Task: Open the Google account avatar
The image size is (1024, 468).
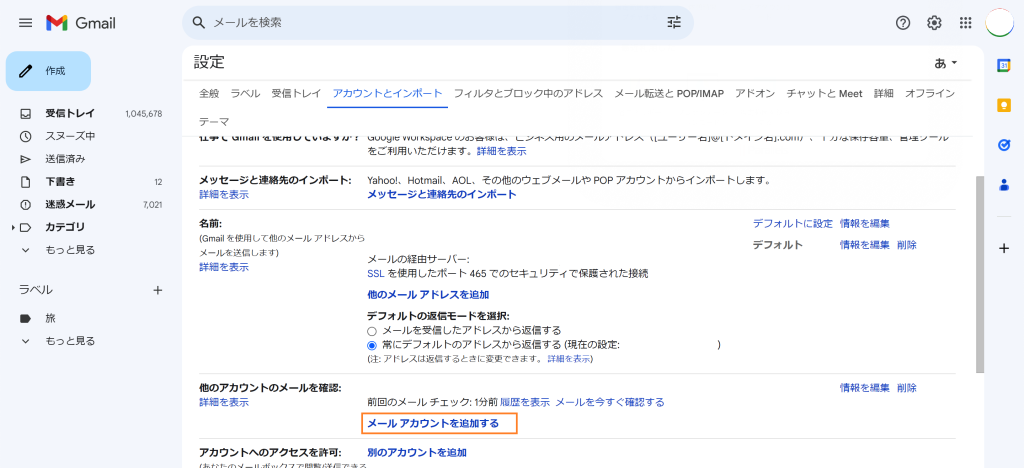Action: pos(999,23)
